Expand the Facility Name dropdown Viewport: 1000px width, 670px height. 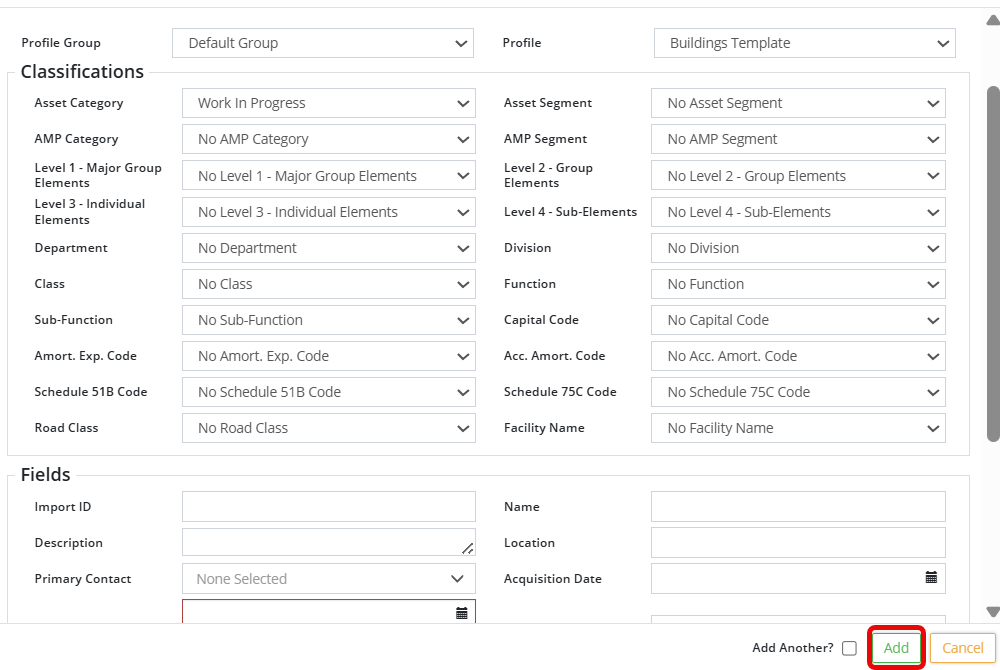(797, 428)
